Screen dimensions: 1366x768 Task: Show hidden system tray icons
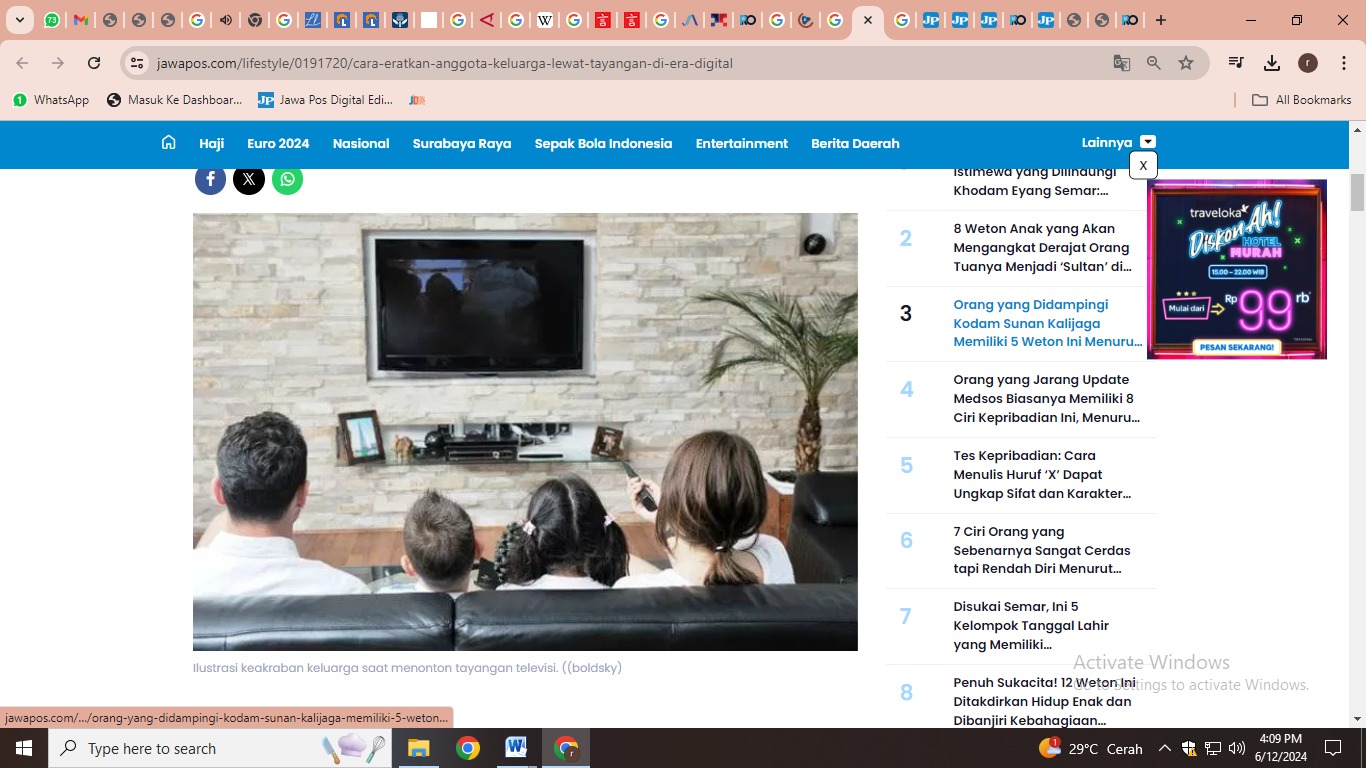1165,748
